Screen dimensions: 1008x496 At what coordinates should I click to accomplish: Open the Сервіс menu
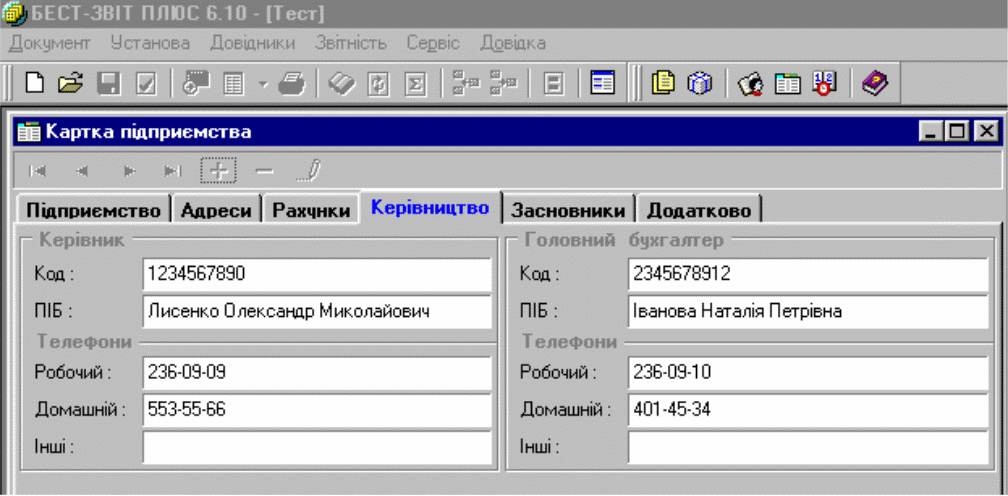coord(432,43)
